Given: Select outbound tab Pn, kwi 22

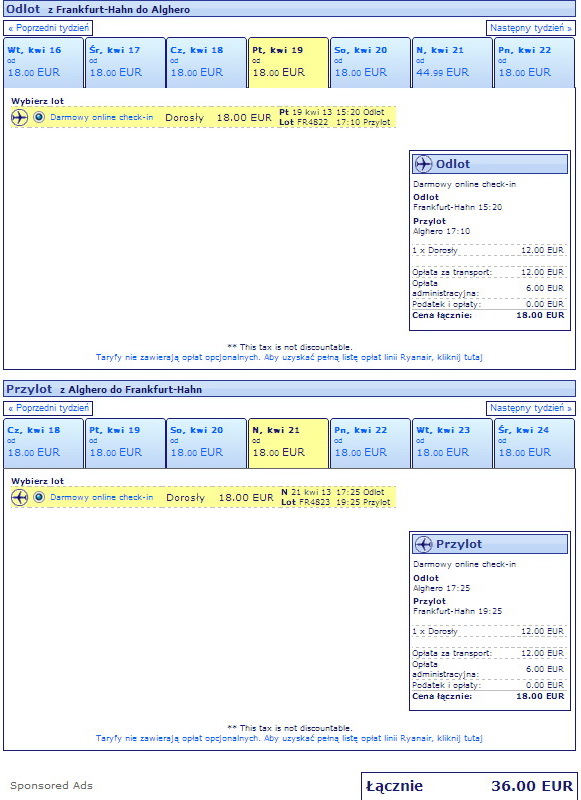Looking at the screenshot, I should pos(534,62).
